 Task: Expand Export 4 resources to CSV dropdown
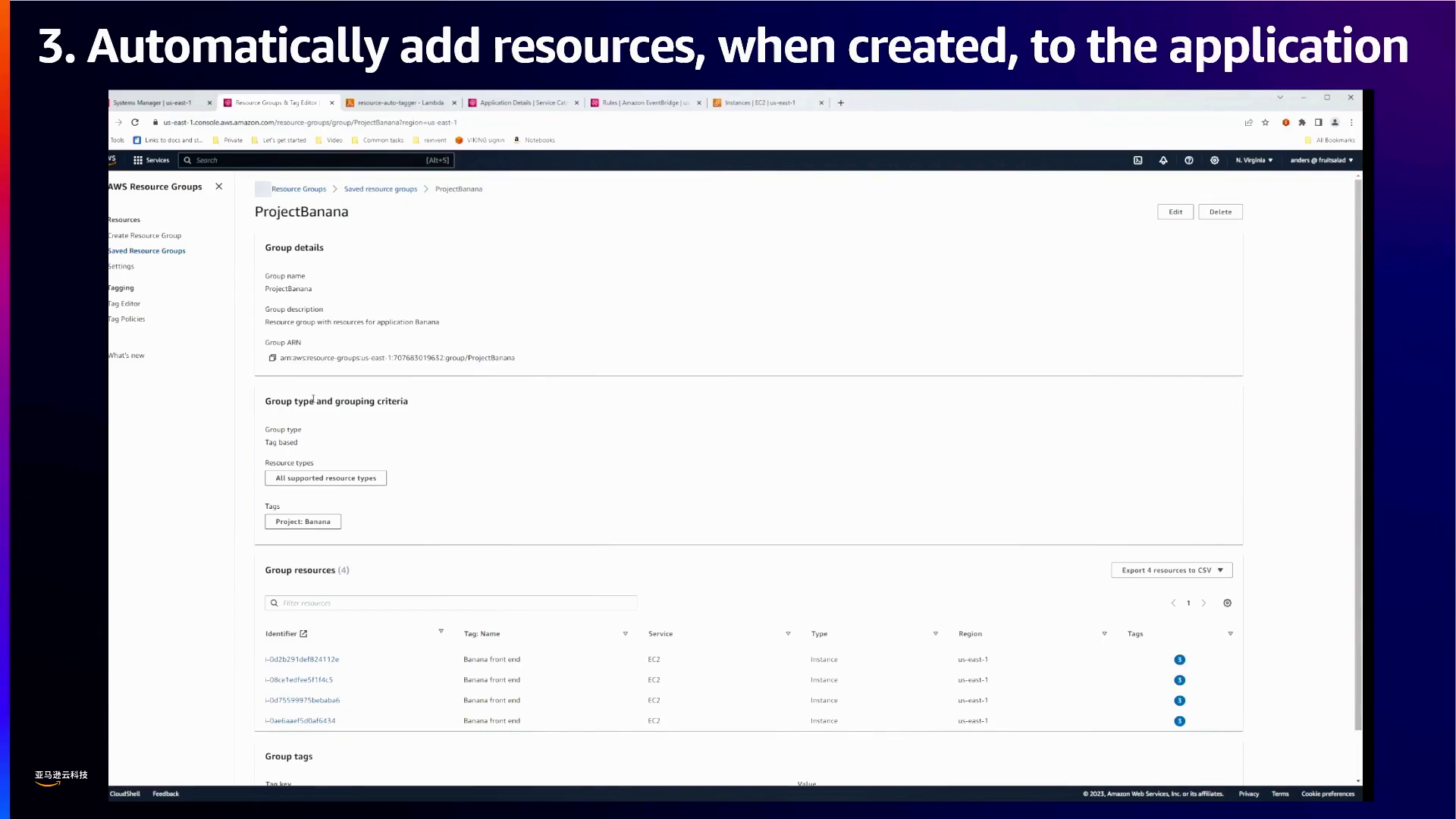(1172, 570)
